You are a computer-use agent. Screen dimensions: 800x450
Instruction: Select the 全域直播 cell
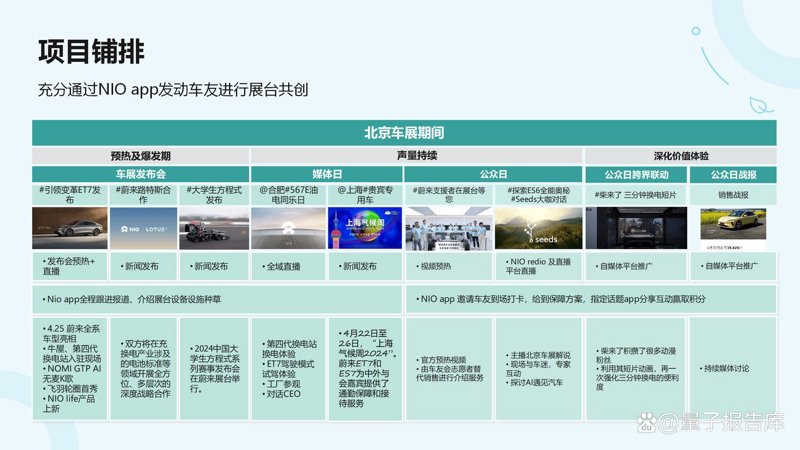pos(288,266)
